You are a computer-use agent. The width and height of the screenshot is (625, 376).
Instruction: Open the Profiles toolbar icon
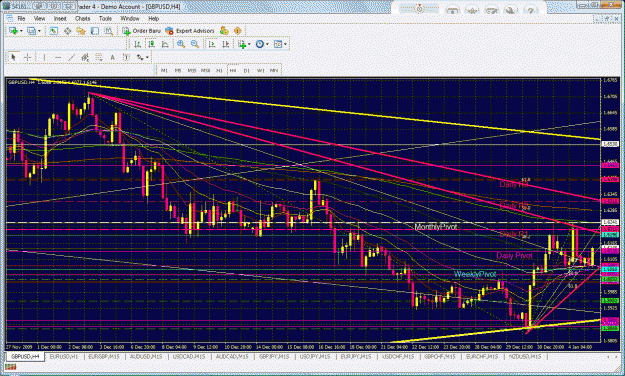31,31
